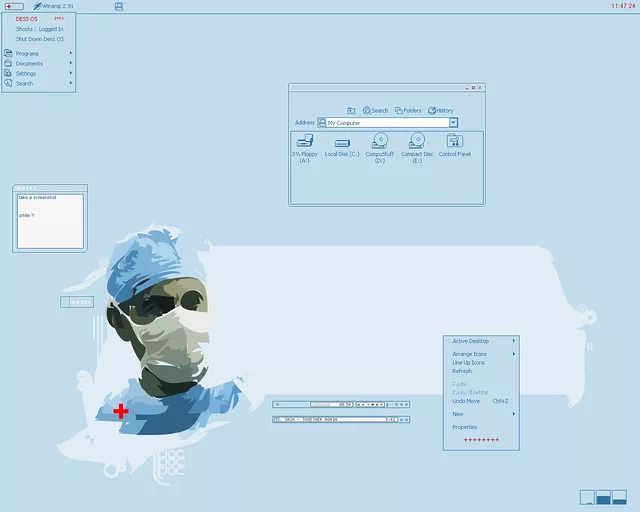Click the Search toolbar button
This screenshot has height=512, width=640.
(x=376, y=110)
